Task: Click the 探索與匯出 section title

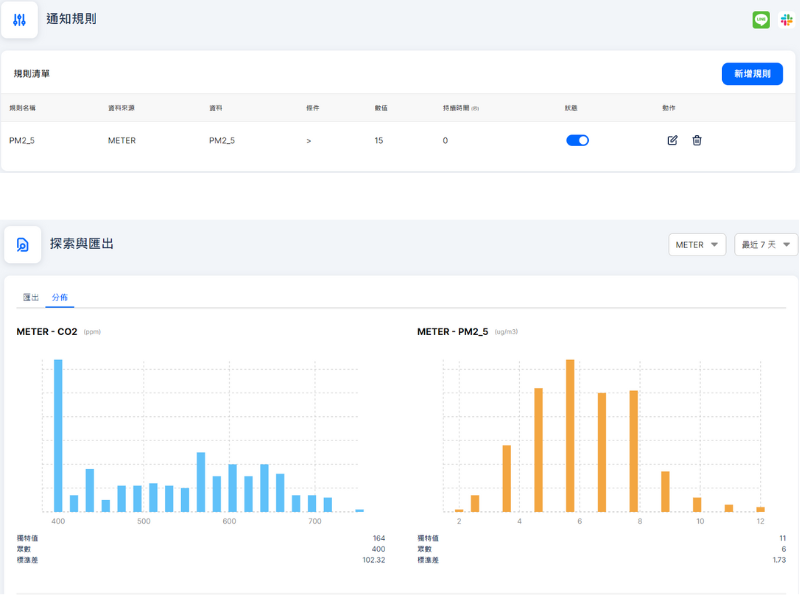Action: click(x=82, y=244)
